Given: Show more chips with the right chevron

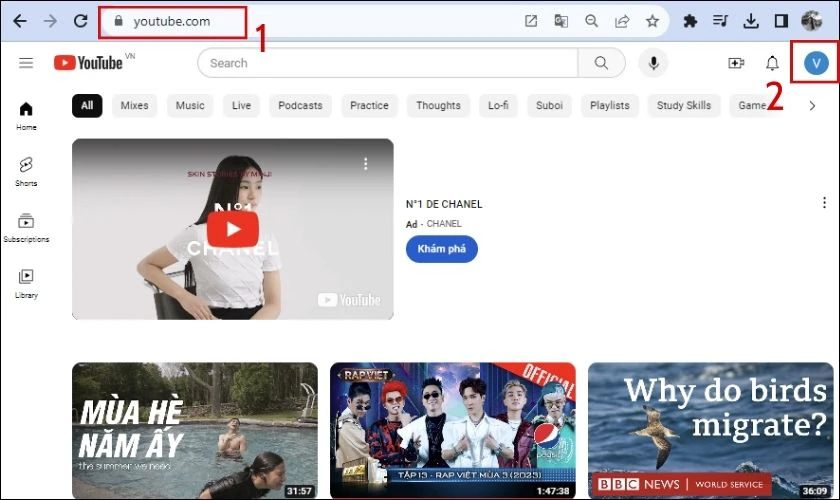Looking at the screenshot, I should (x=812, y=106).
